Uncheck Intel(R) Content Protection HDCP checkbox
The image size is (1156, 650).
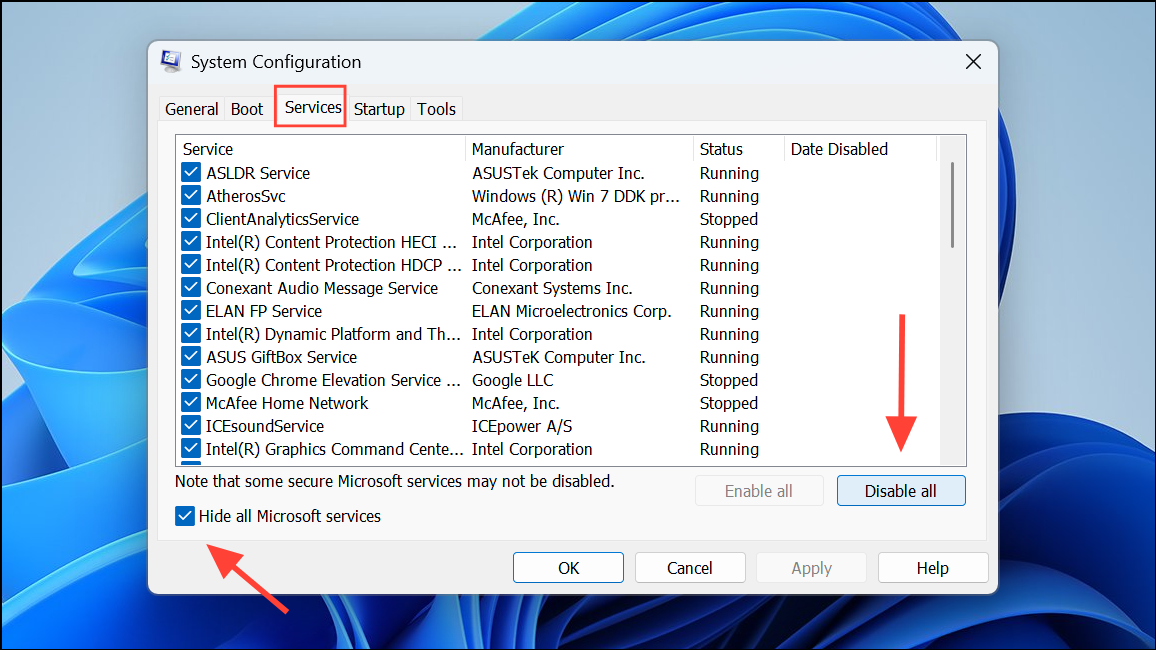click(x=191, y=265)
